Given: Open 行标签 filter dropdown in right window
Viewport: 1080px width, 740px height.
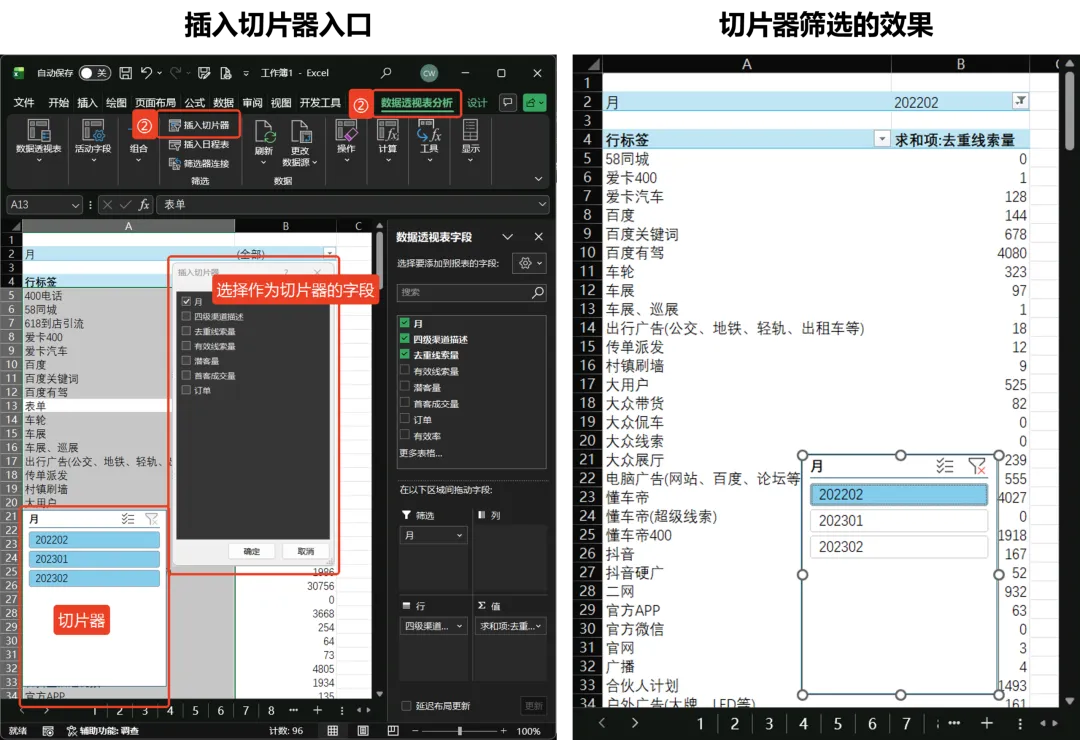Looking at the screenshot, I should coord(882,139).
